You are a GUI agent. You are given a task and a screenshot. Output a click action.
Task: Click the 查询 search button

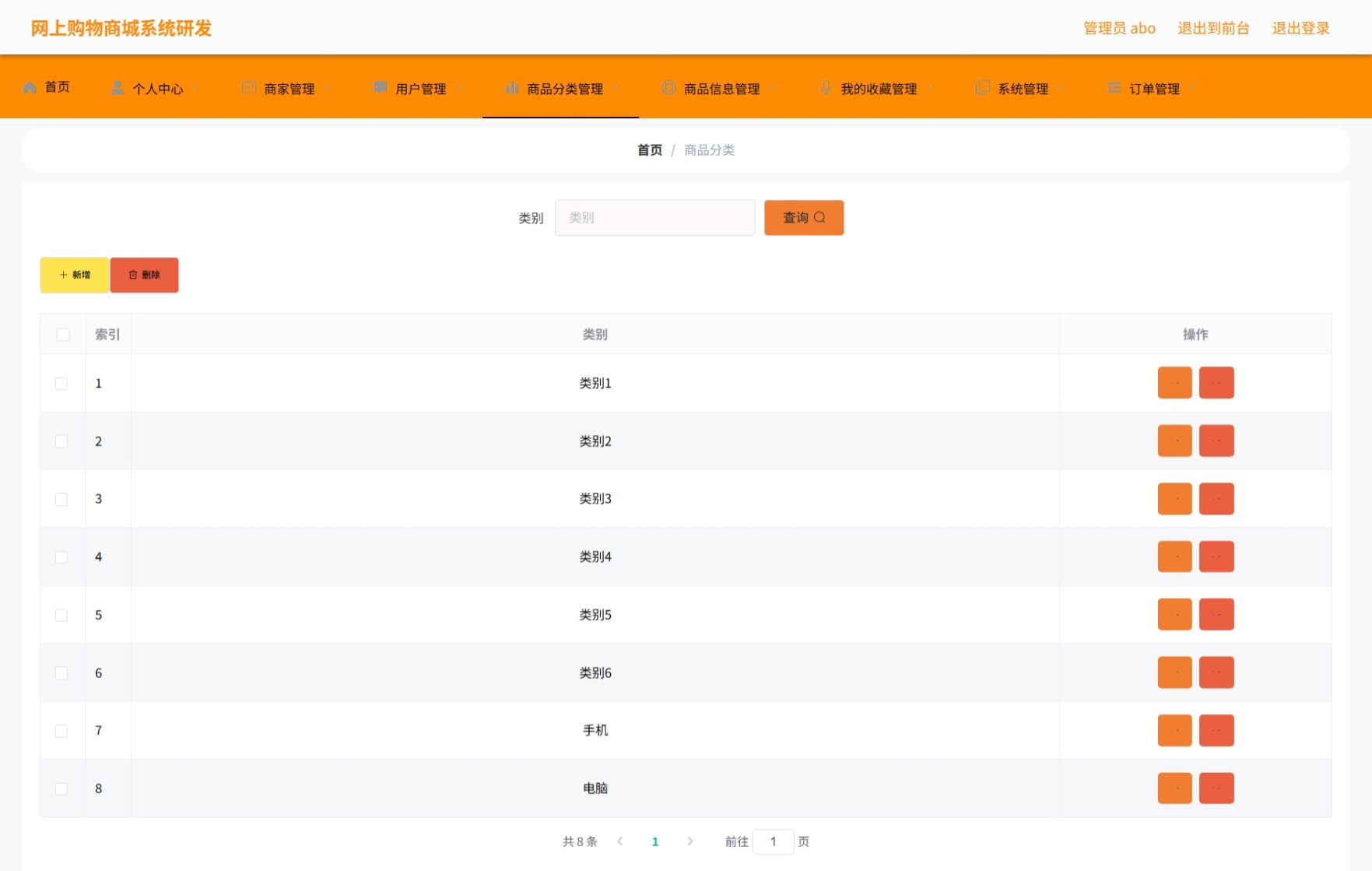point(804,218)
